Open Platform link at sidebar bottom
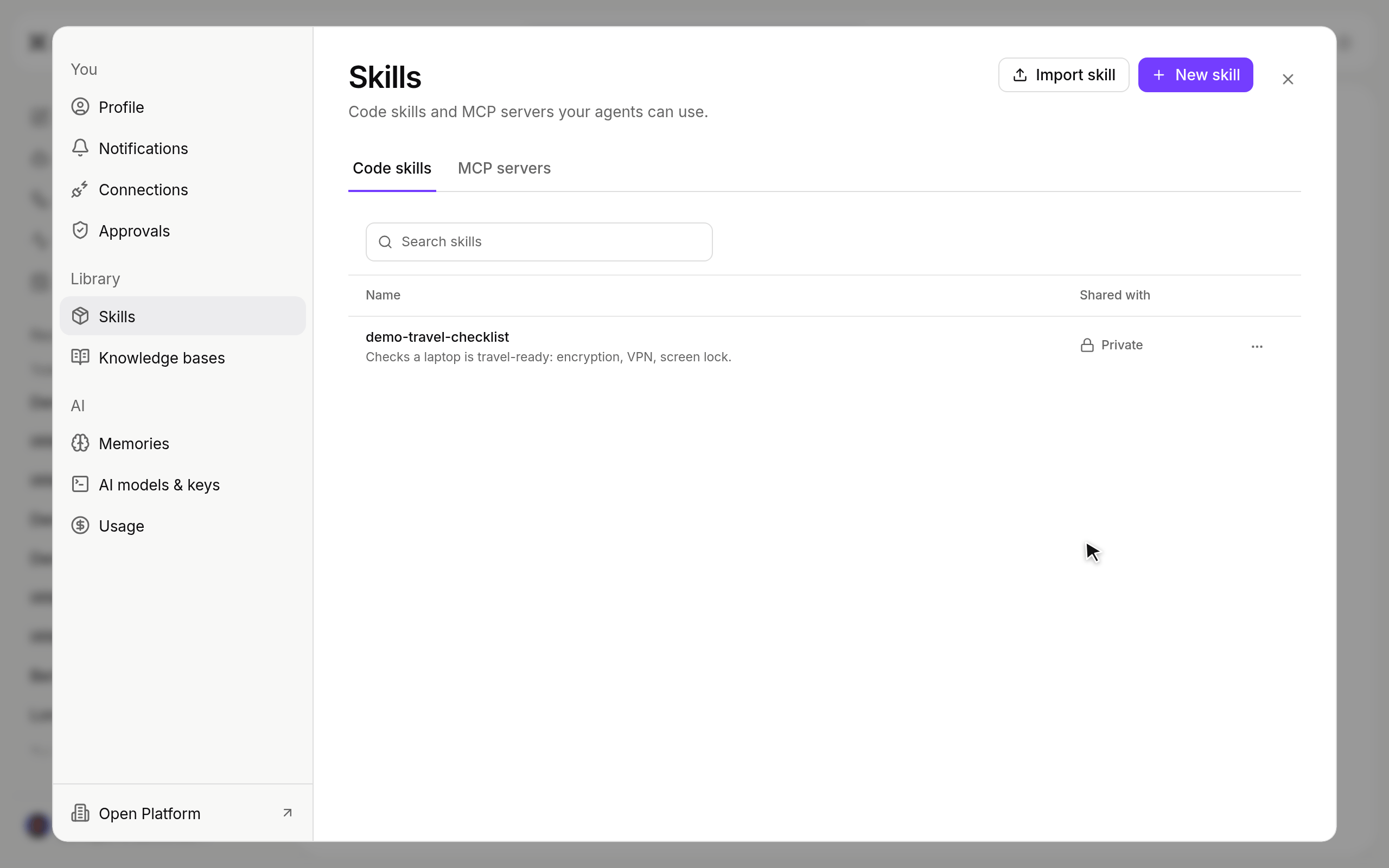Image resolution: width=1389 pixels, height=868 pixels. [x=182, y=813]
